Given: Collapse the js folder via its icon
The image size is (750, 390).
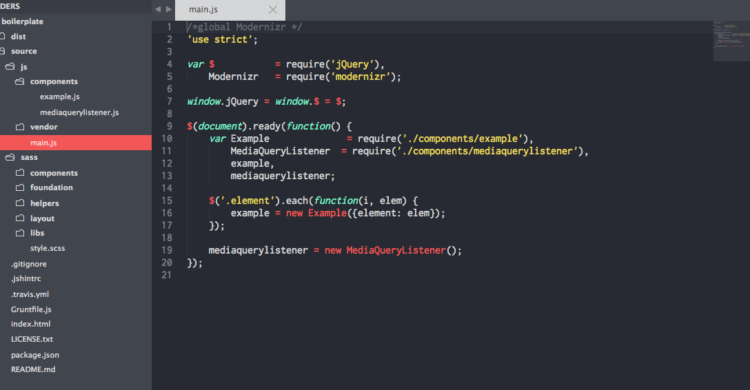Looking at the screenshot, I should coord(10,67).
